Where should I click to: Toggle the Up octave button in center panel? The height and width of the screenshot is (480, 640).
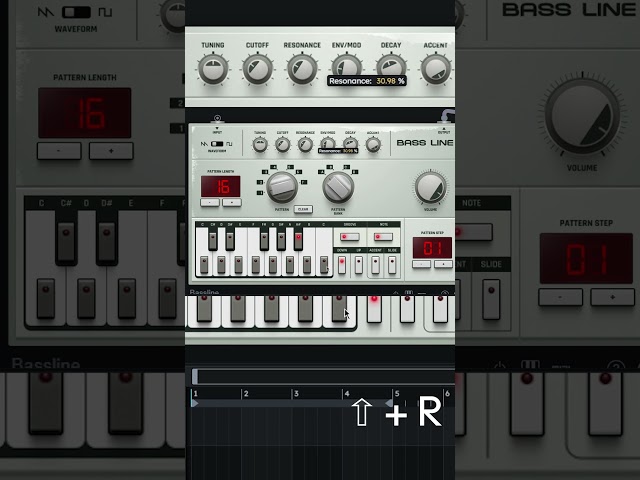click(358, 265)
